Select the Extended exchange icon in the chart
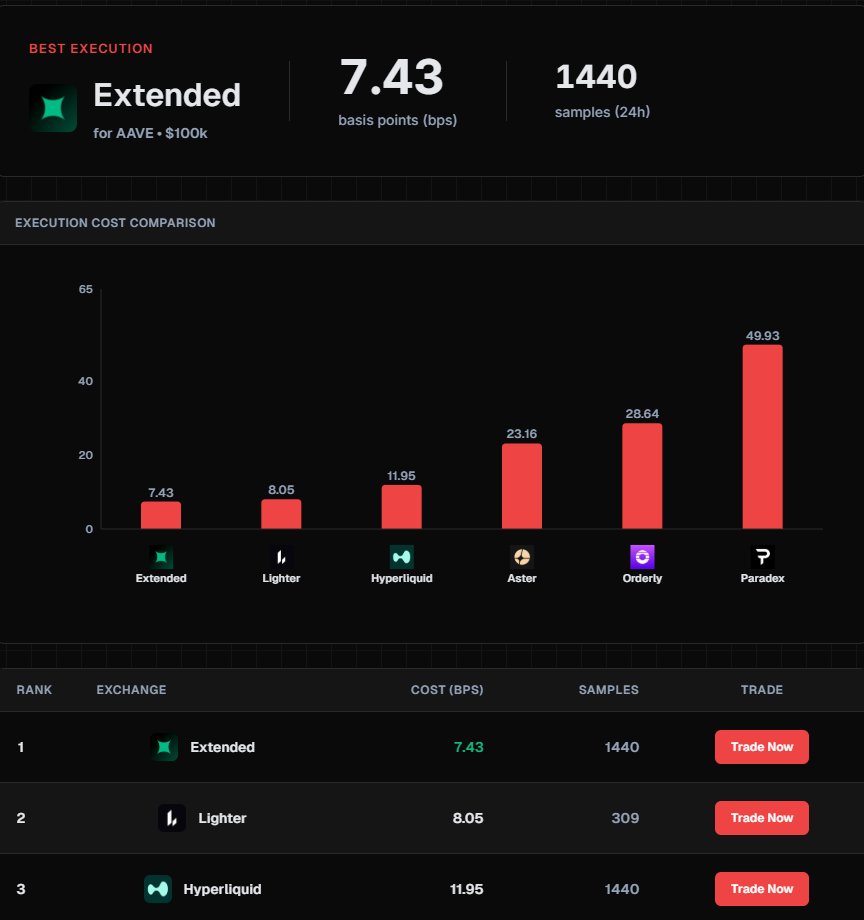The height and width of the screenshot is (920, 864). click(x=161, y=555)
